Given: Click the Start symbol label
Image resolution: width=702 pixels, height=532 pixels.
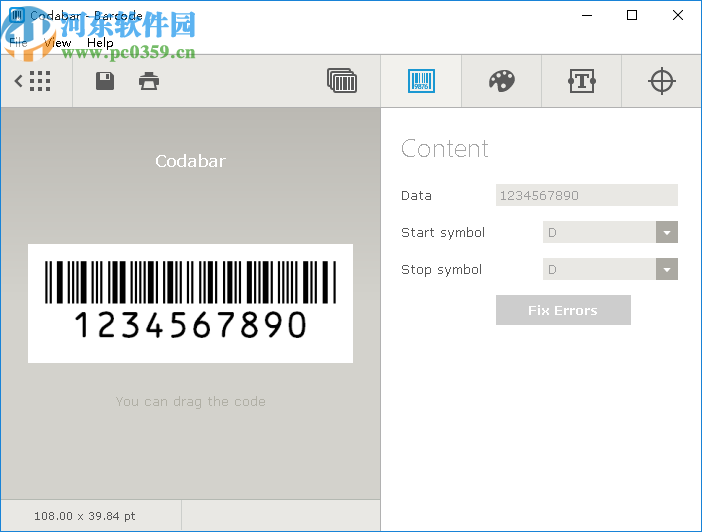Looking at the screenshot, I should pos(443,232).
